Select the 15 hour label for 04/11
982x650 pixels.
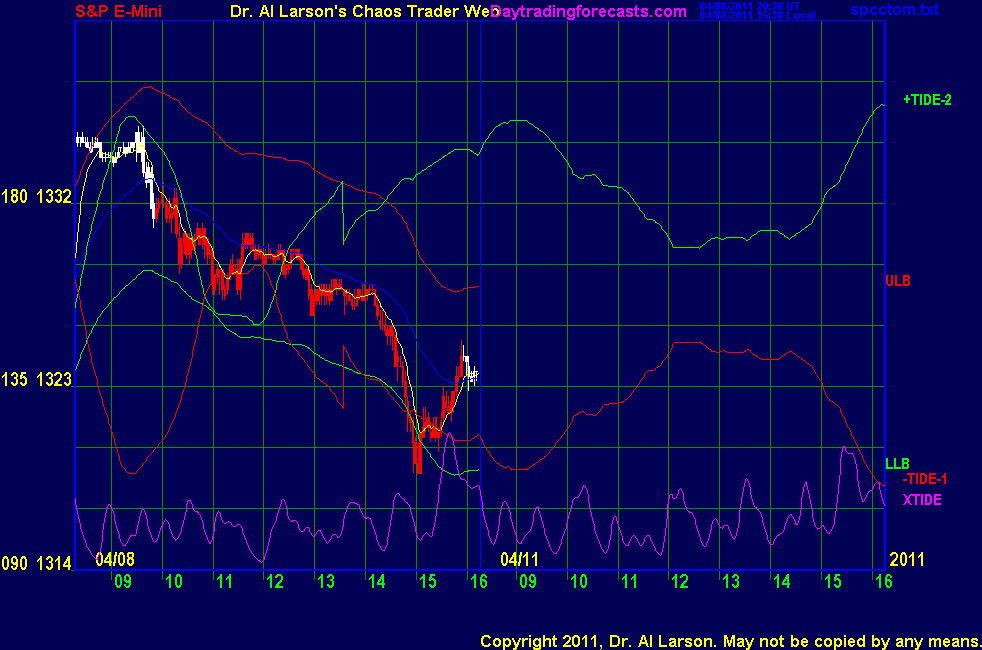(833, 582)
